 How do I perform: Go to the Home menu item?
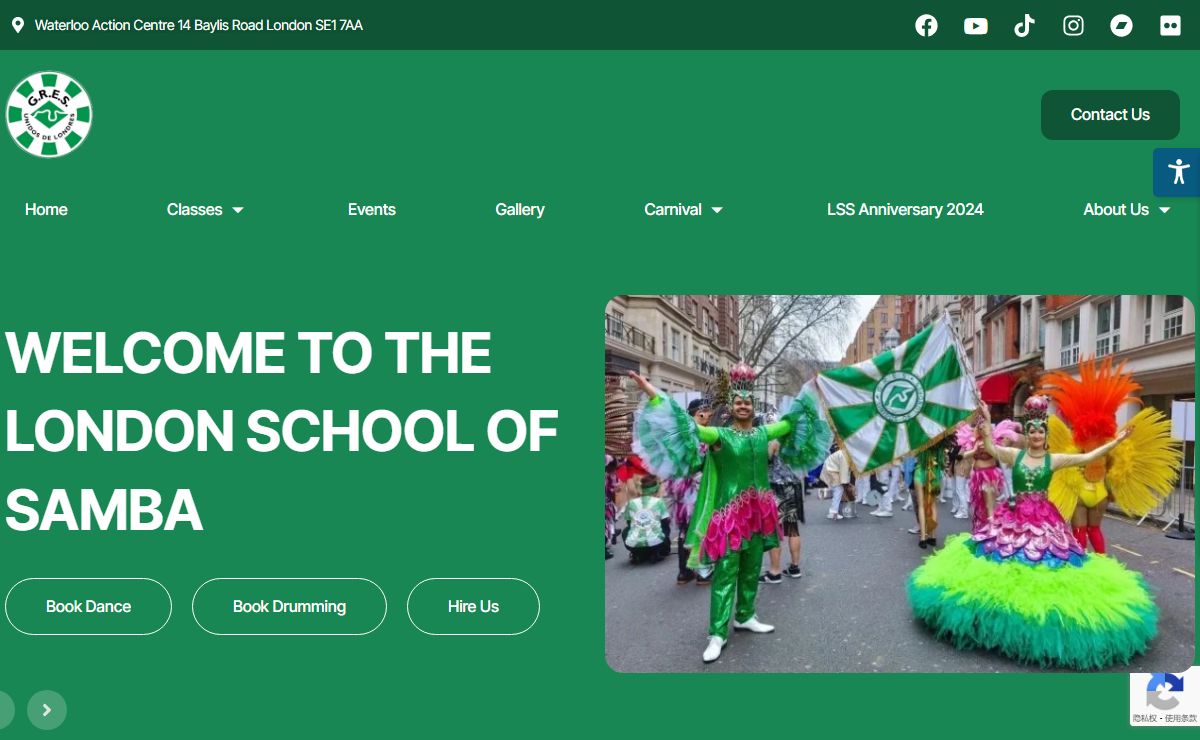(46, 209)
